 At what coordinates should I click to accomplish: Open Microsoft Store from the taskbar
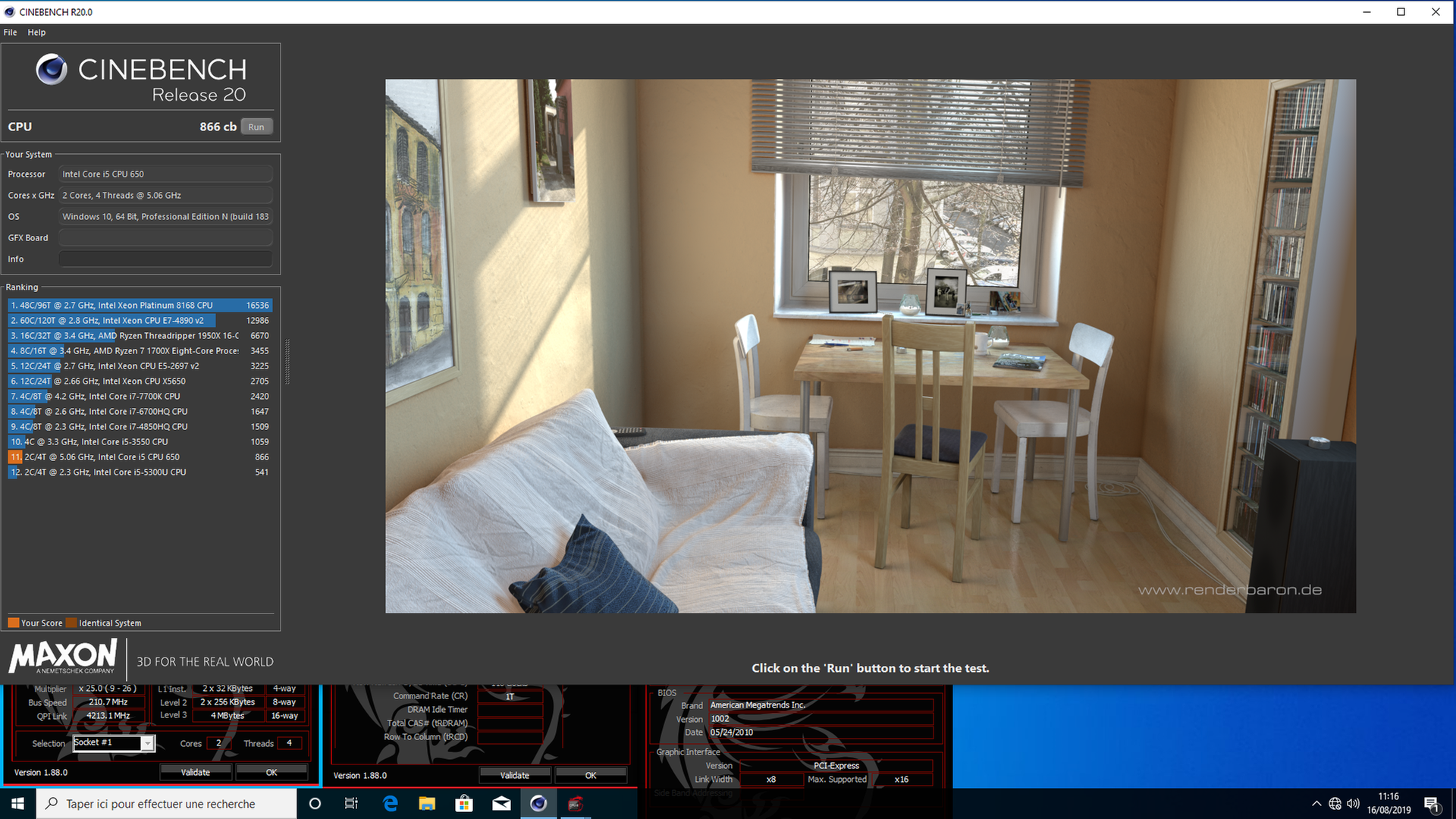[464, 804]
